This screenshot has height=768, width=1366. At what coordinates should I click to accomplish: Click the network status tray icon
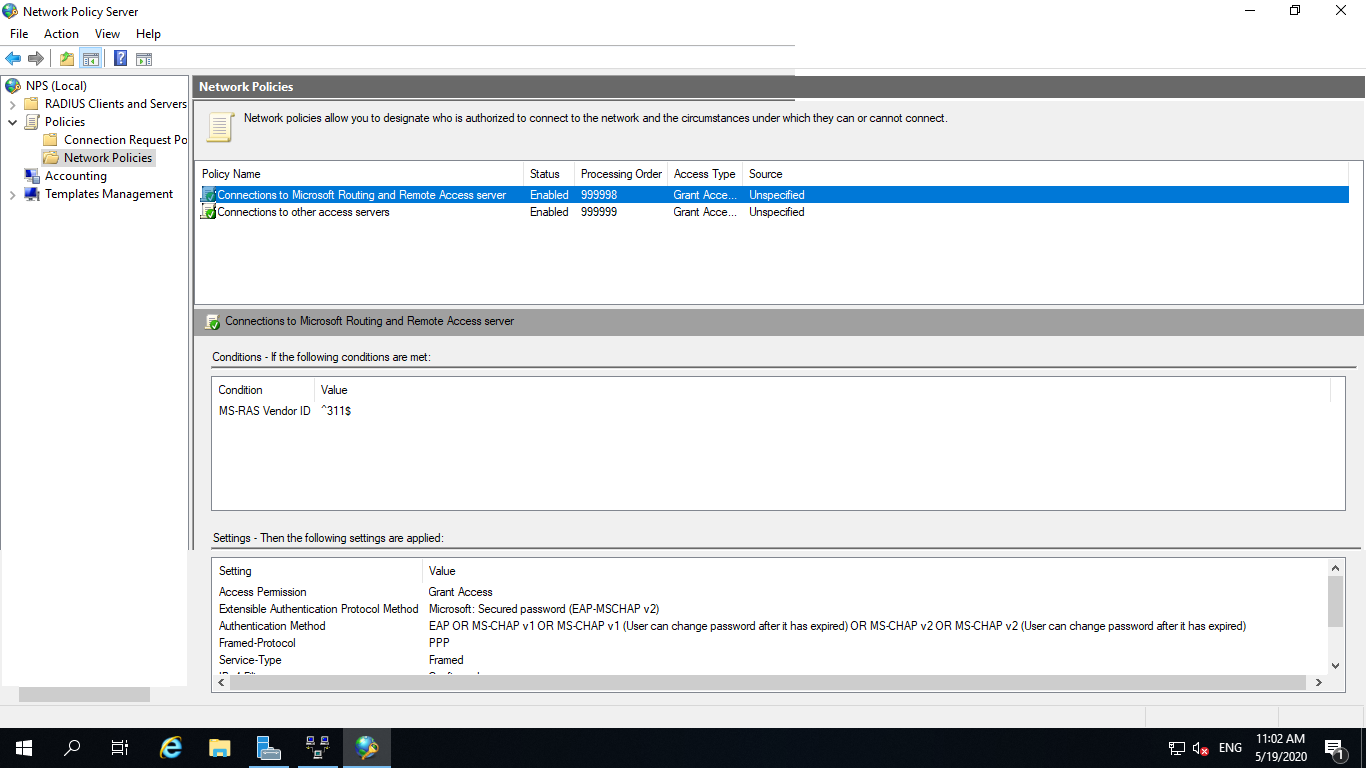pyautogui.click(x=1177, y=748)
